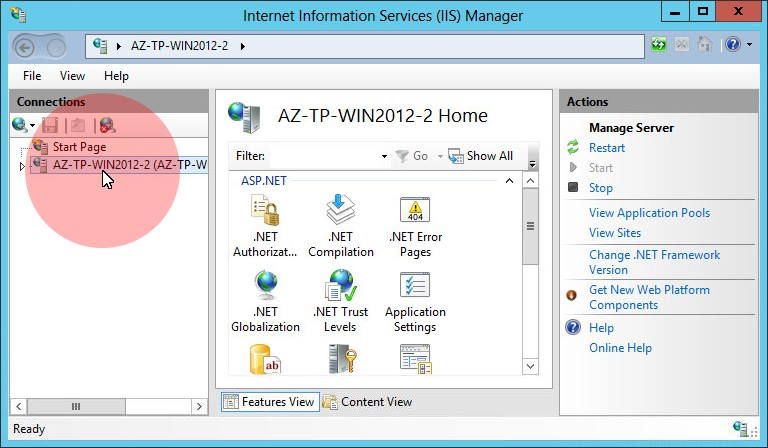Open .NET Authorization Rules feature icon
The image size is (768, 448).
(265, 211)
